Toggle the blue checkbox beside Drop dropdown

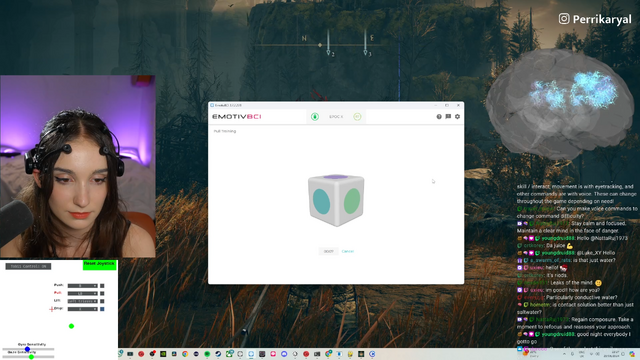coord(102,309)
